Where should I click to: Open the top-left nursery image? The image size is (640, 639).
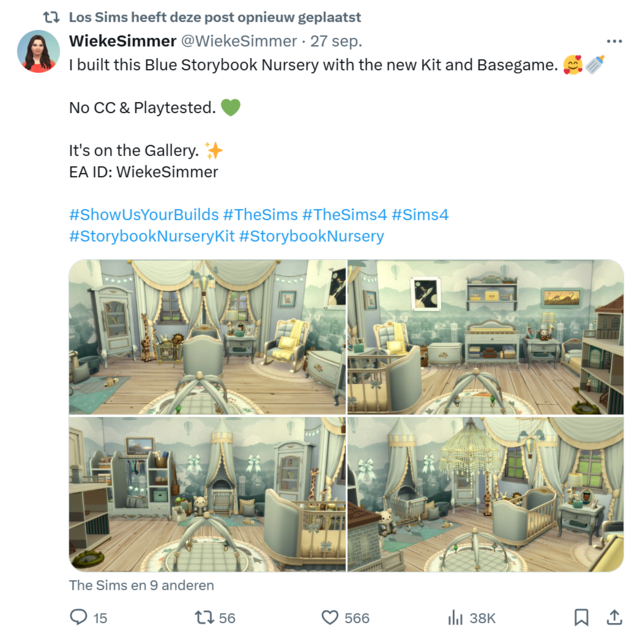(207, 337)
